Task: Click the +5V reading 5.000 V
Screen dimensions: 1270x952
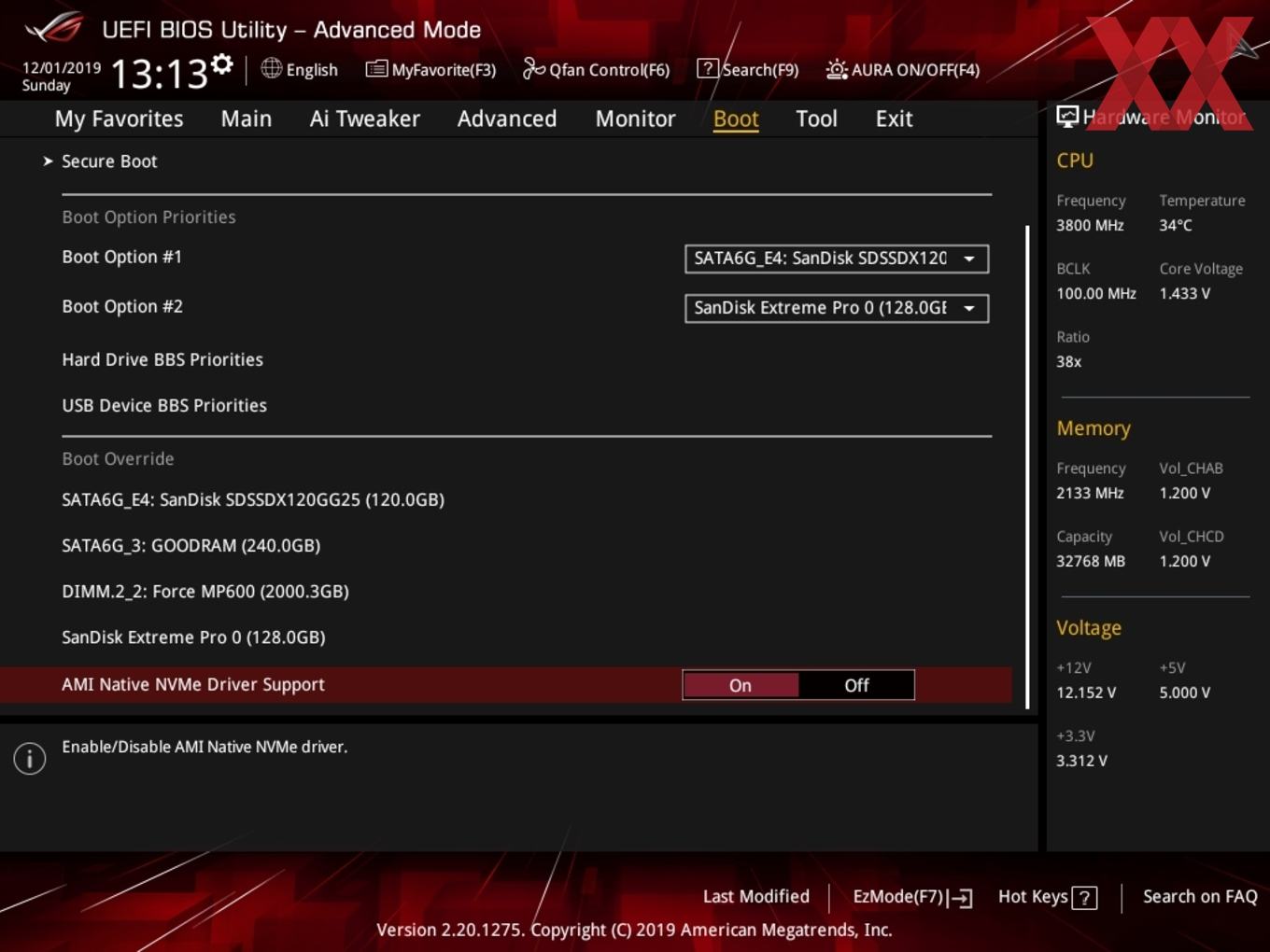Action: (x=1184, y=693)
